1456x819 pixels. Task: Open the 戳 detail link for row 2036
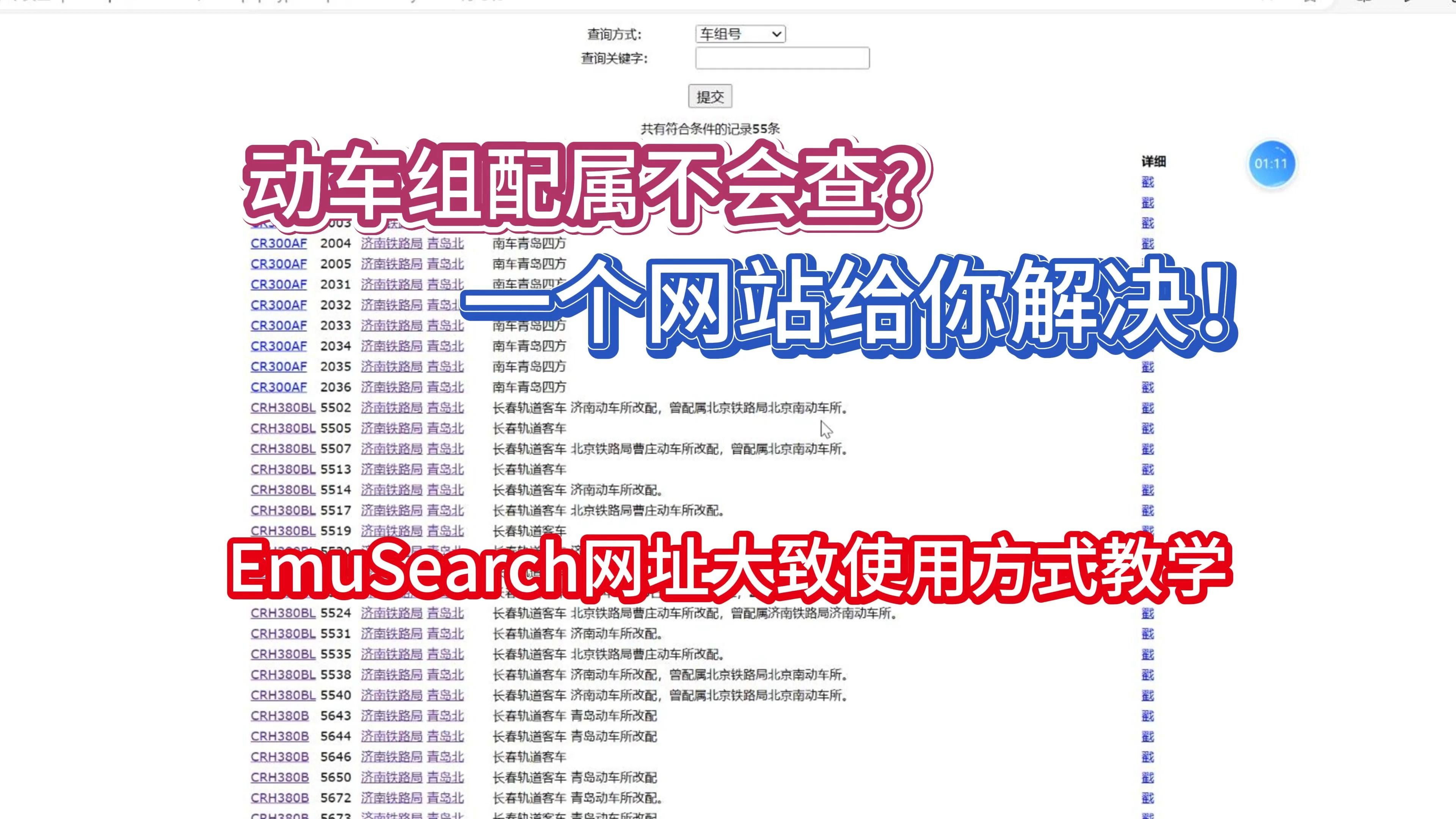(x=1147, y=387)
